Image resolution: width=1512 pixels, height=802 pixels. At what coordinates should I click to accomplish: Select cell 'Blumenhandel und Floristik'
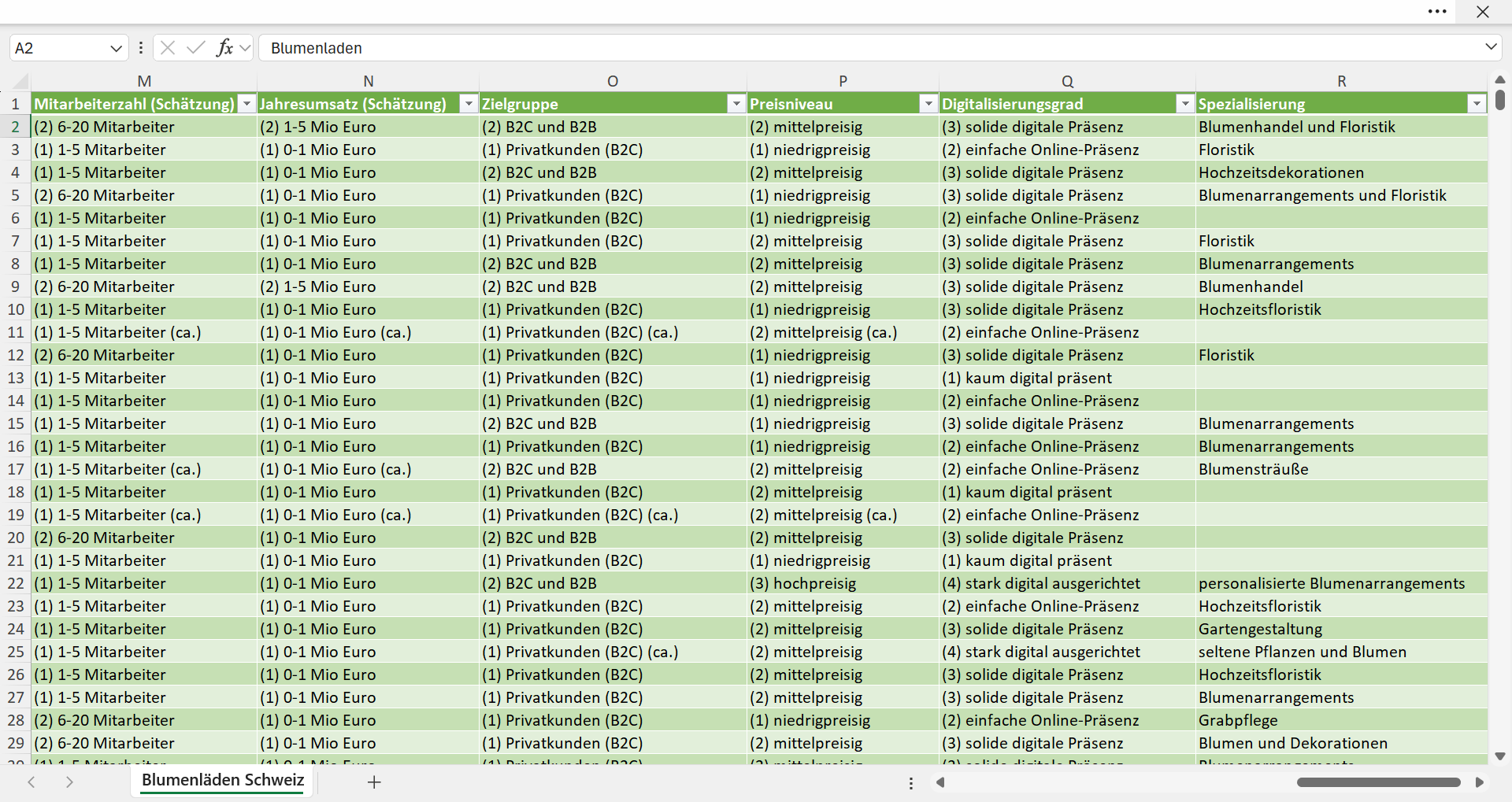(1342, 127)
